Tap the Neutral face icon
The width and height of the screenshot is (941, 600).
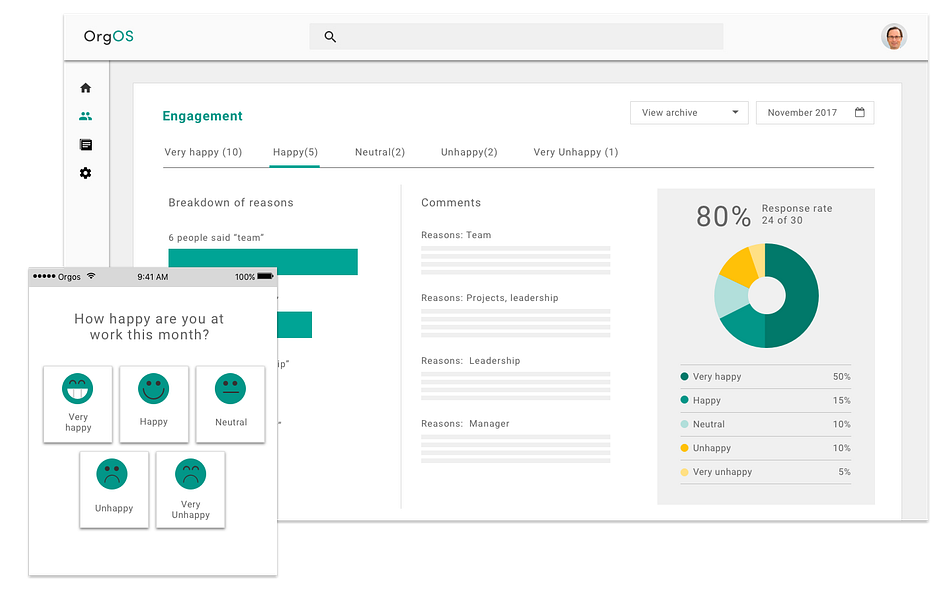click(230, 389)
